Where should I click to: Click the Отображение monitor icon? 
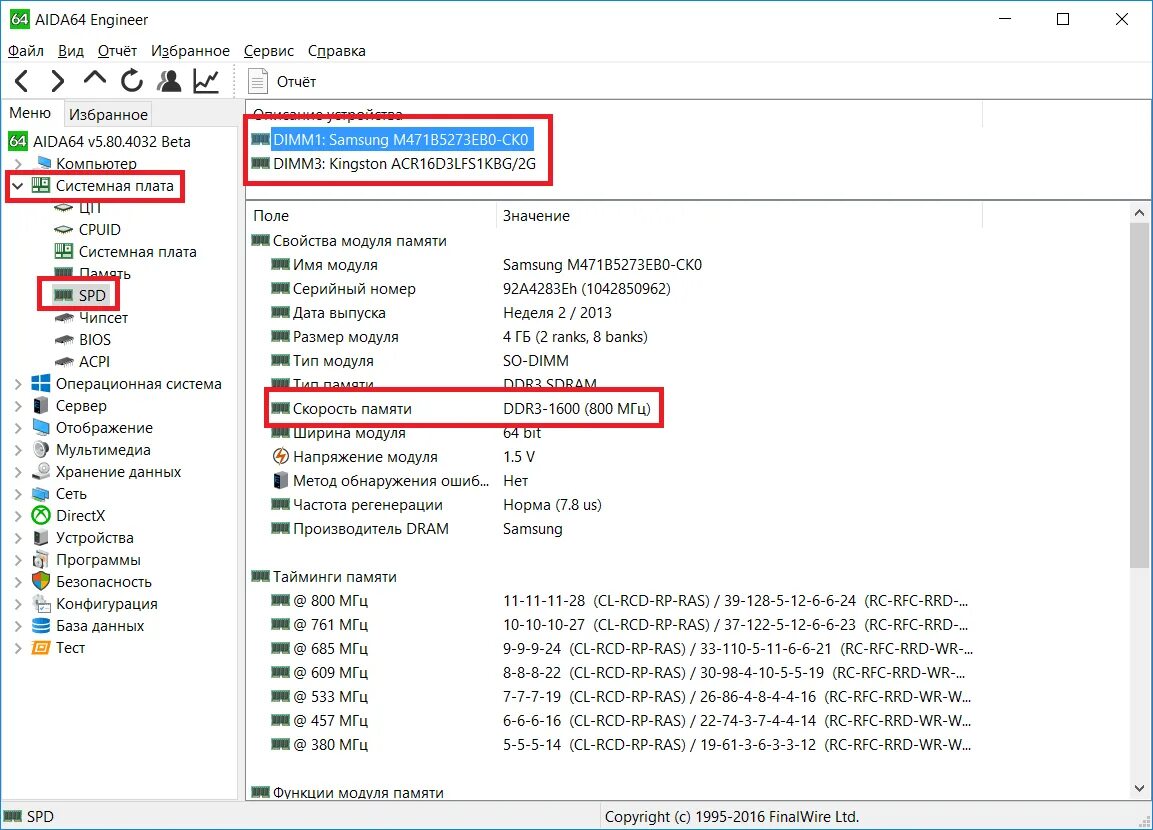tap(41, 428)
